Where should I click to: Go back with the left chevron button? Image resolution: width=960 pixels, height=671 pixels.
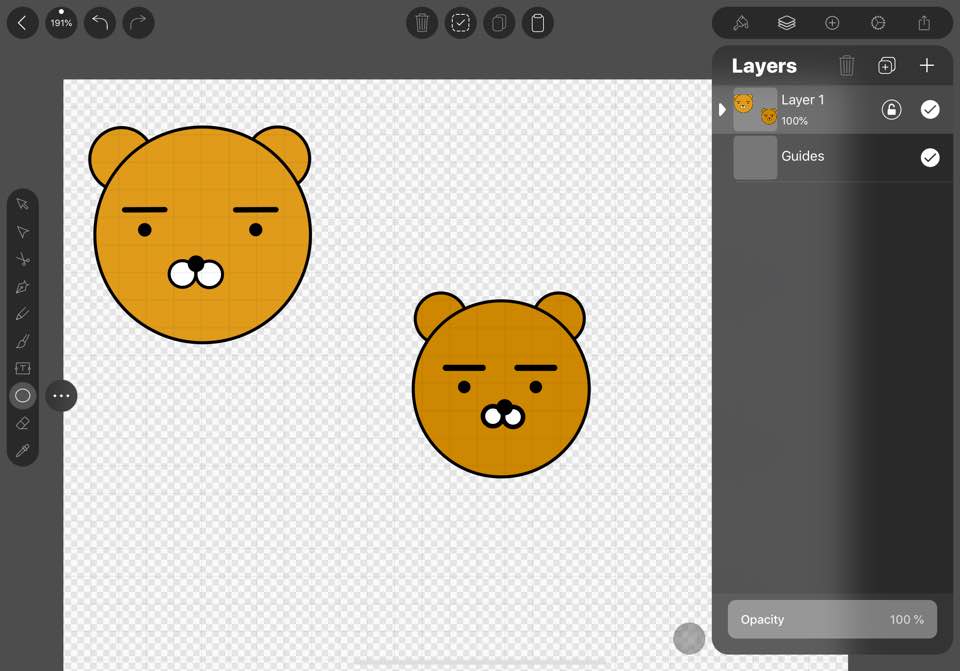pos(23,23)
